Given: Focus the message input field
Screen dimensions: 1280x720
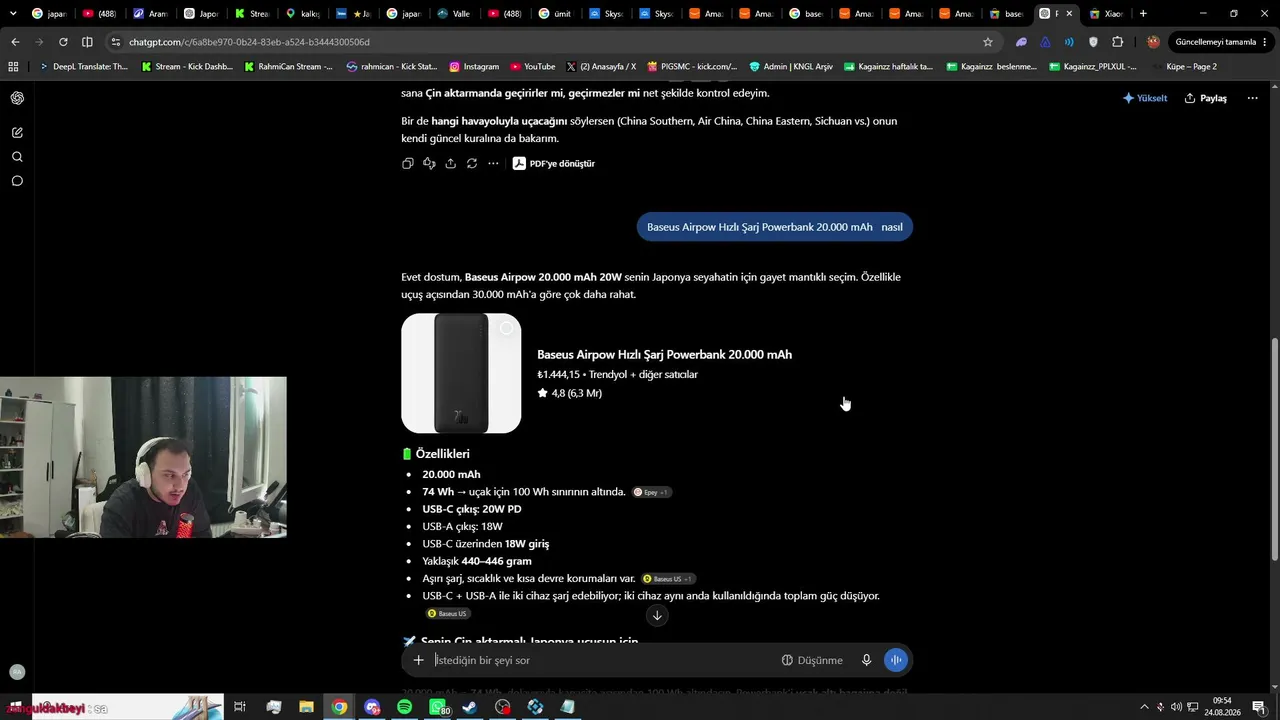Looking at the screenshot, I should pos(600,660).
